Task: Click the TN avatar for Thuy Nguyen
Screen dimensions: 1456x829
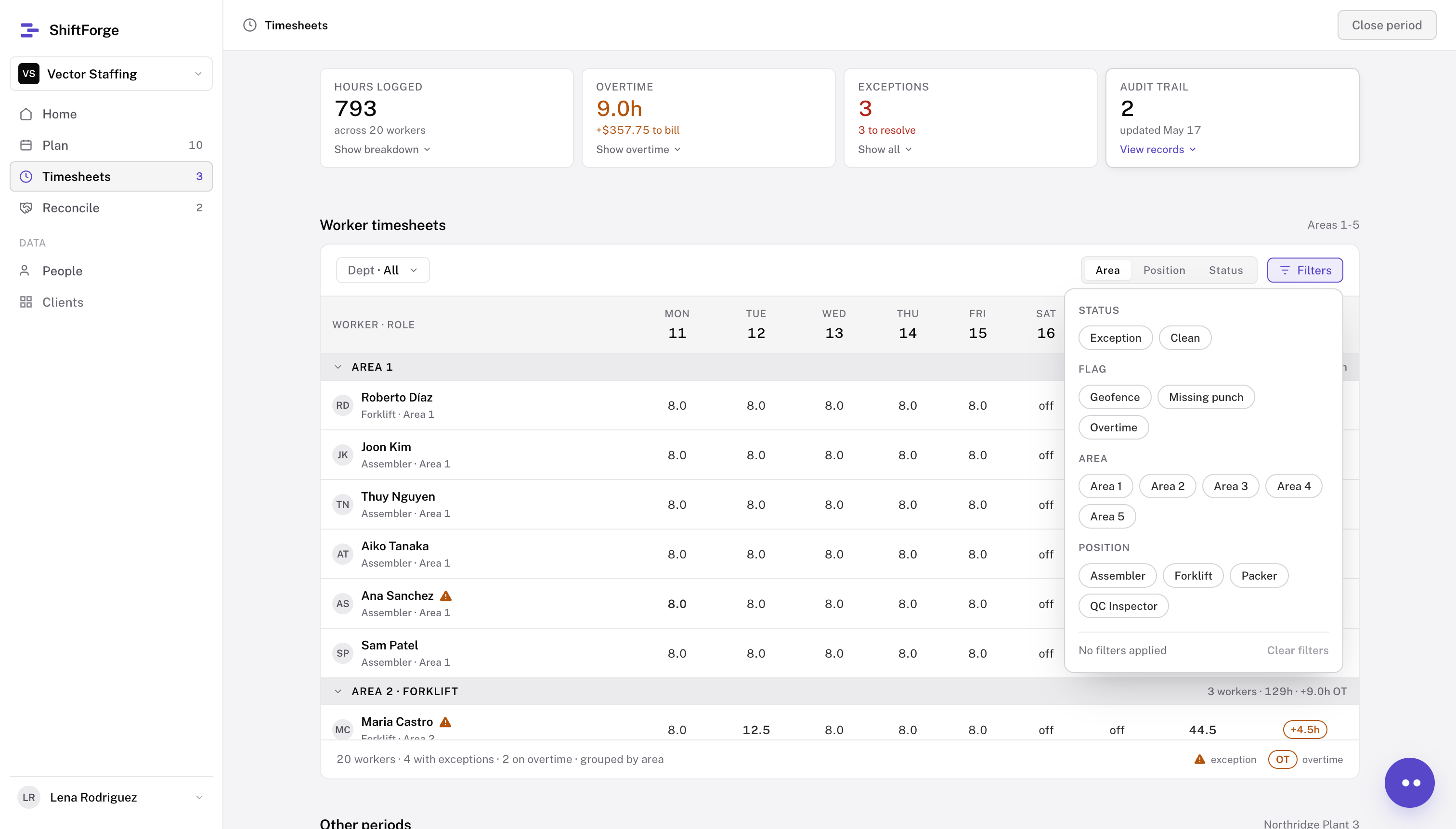Action: [342, 505]
